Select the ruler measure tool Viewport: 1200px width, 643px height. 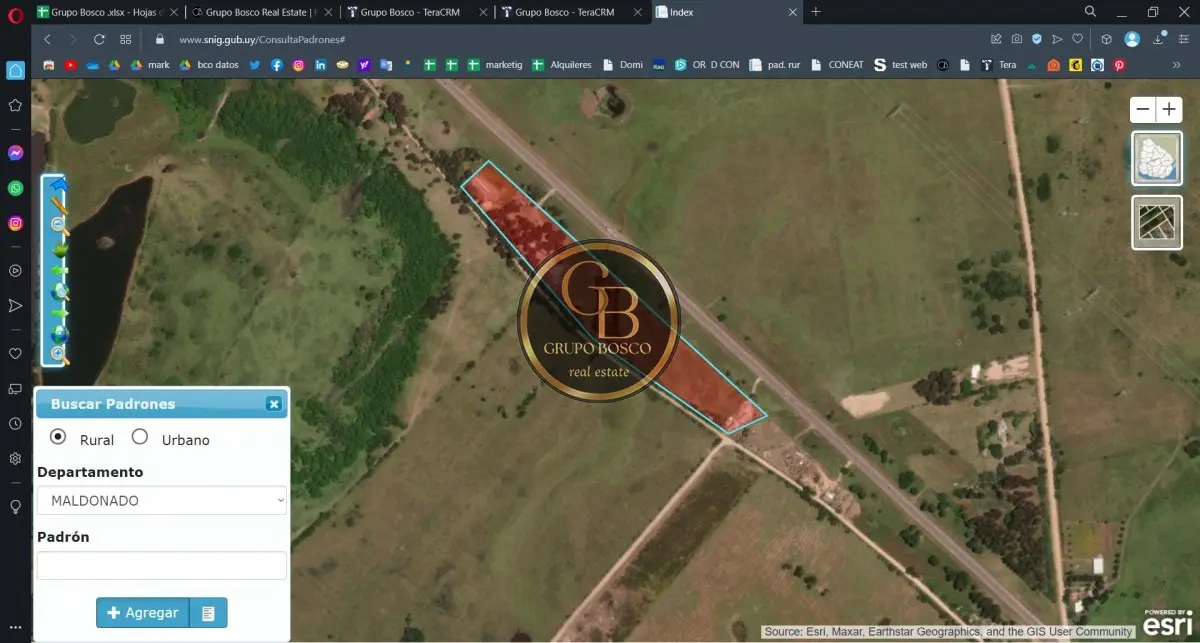pyautogui.click(x=58, y=205)
